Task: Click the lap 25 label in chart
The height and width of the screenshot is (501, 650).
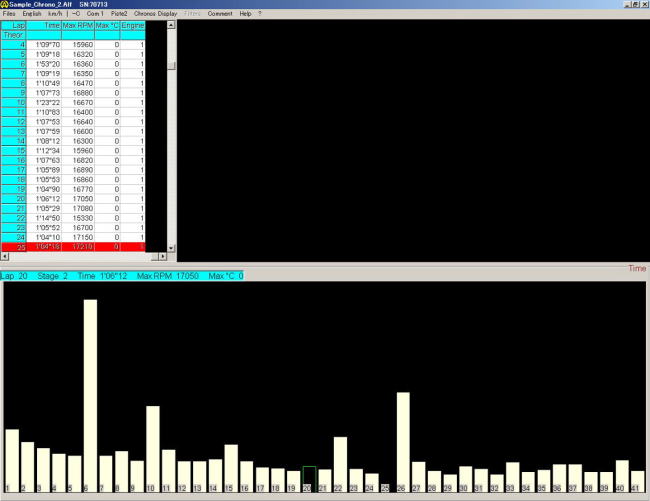Action: tap(385, 489)
